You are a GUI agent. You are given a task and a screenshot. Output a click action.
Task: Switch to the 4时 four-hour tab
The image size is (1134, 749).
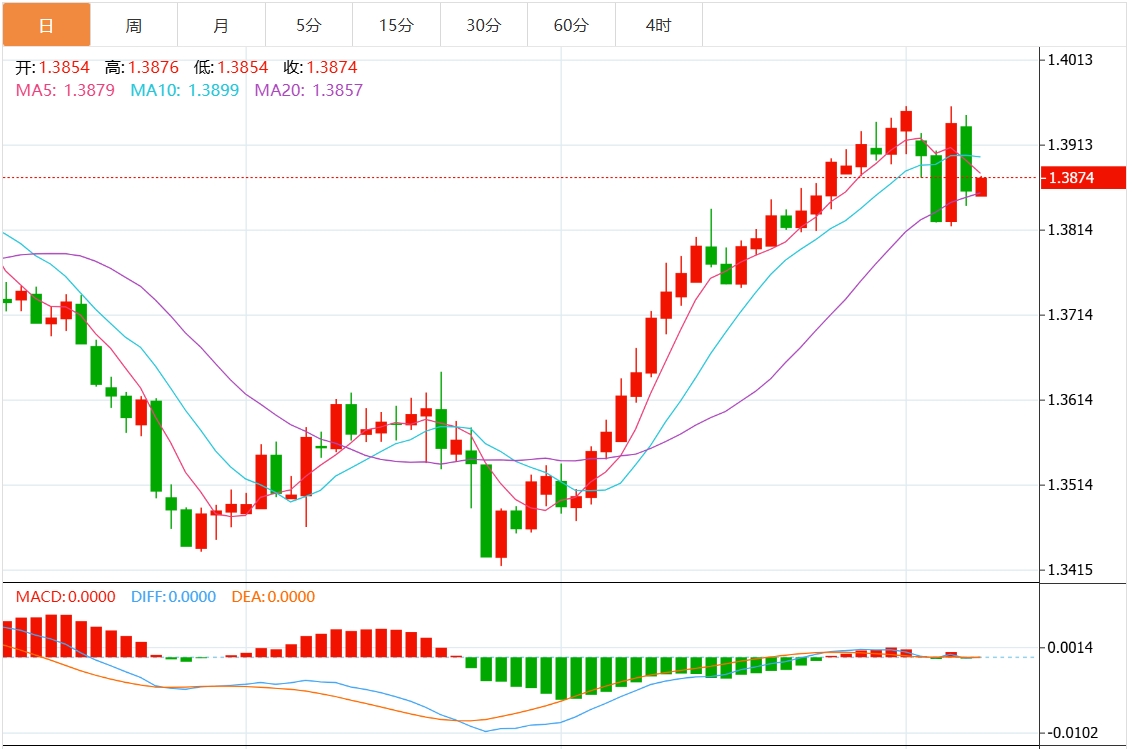(659, 25)
